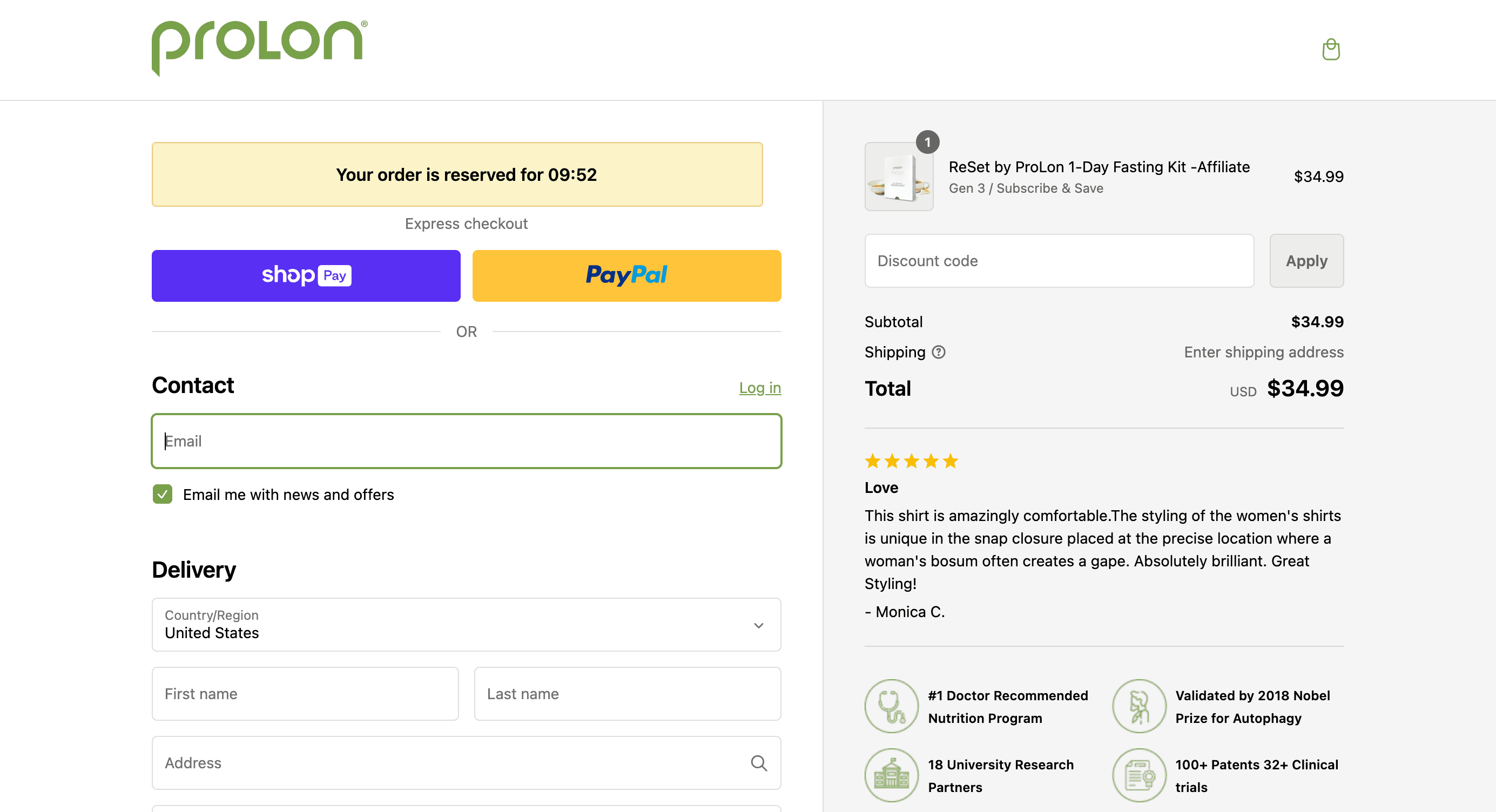This screenshot has height=812, width=1496.
Task: Click the patents and clinical trials icon
Action: pyautogui.click(x=1139, y=775)
